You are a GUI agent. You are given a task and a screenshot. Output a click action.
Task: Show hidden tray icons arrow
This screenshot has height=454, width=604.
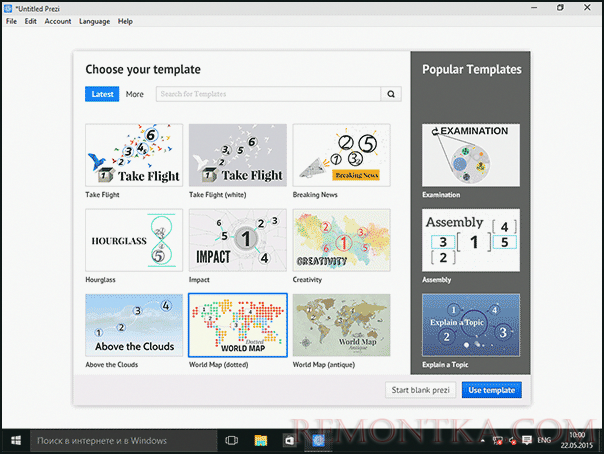tap(483, 440)
